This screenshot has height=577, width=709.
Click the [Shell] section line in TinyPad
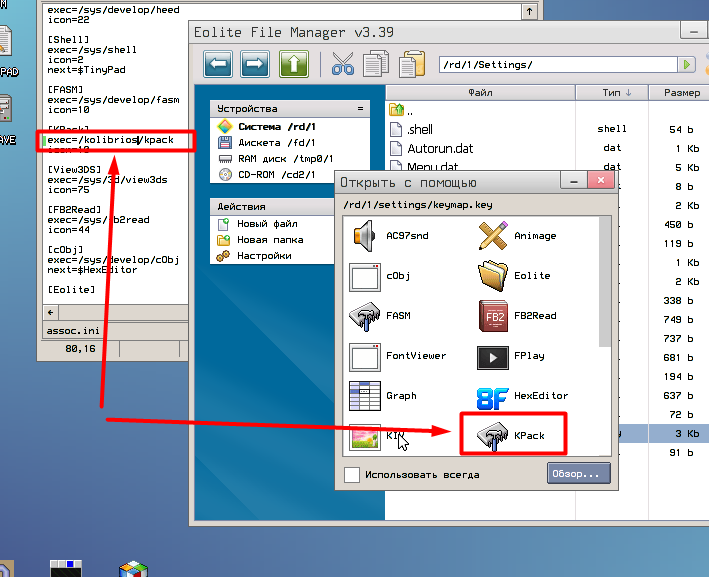point(68,40)
